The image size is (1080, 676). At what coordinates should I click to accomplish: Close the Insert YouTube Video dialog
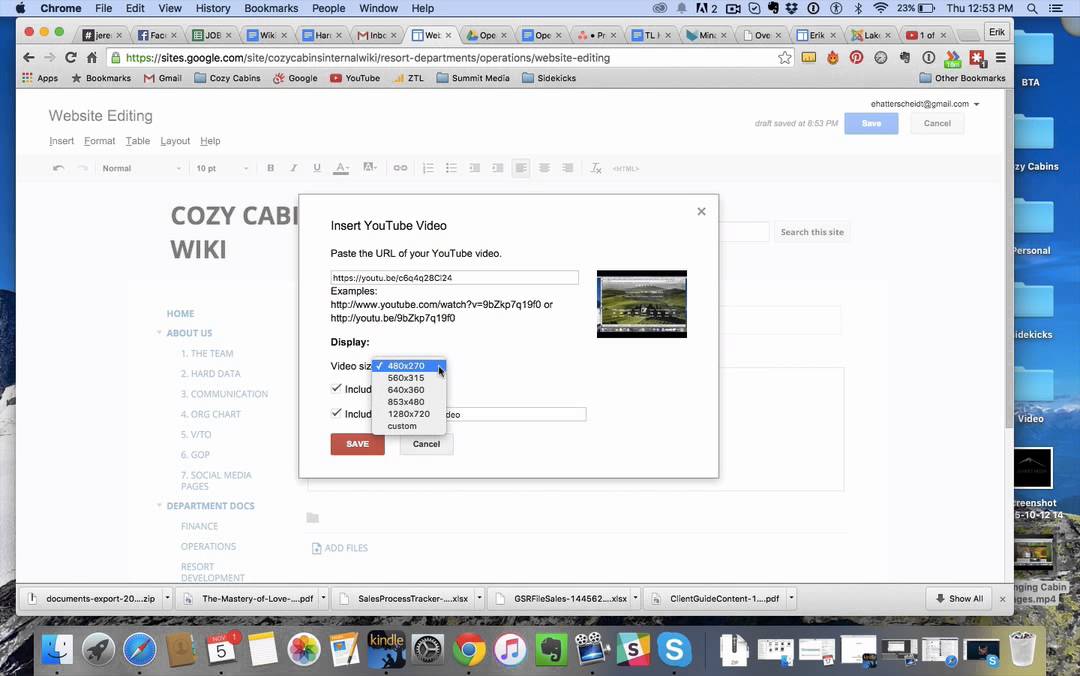coord(701,212)
